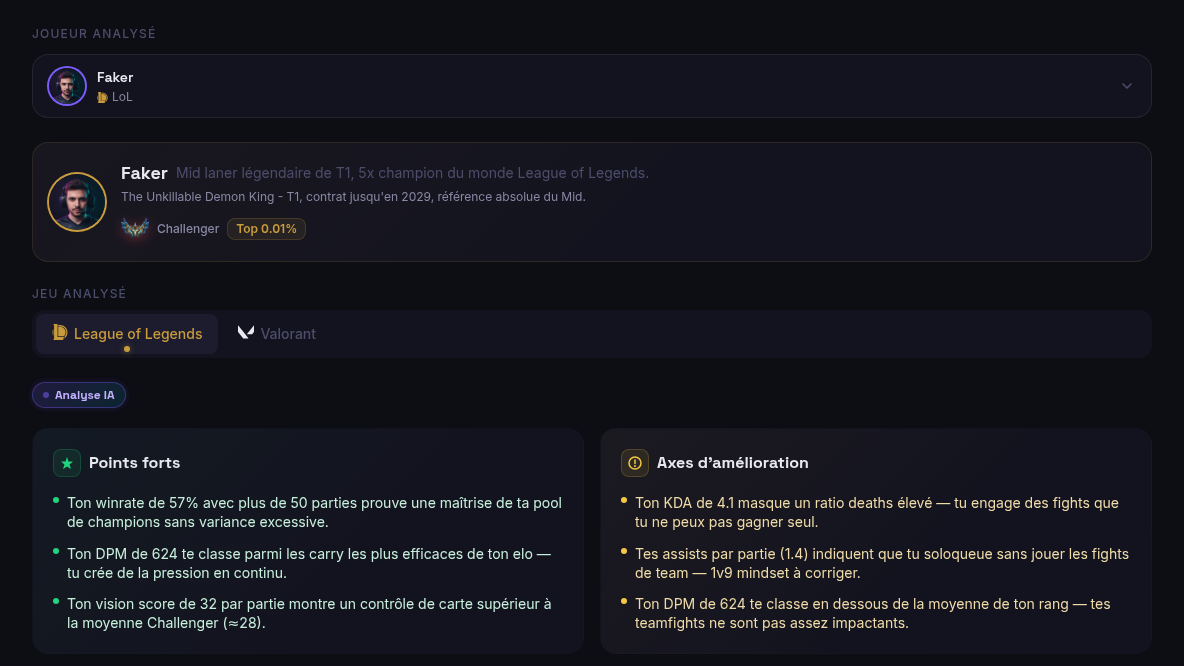Viewport: 1184px width, 666px height.
Task: Click the Top 0.01% badge
Action: 267,229
